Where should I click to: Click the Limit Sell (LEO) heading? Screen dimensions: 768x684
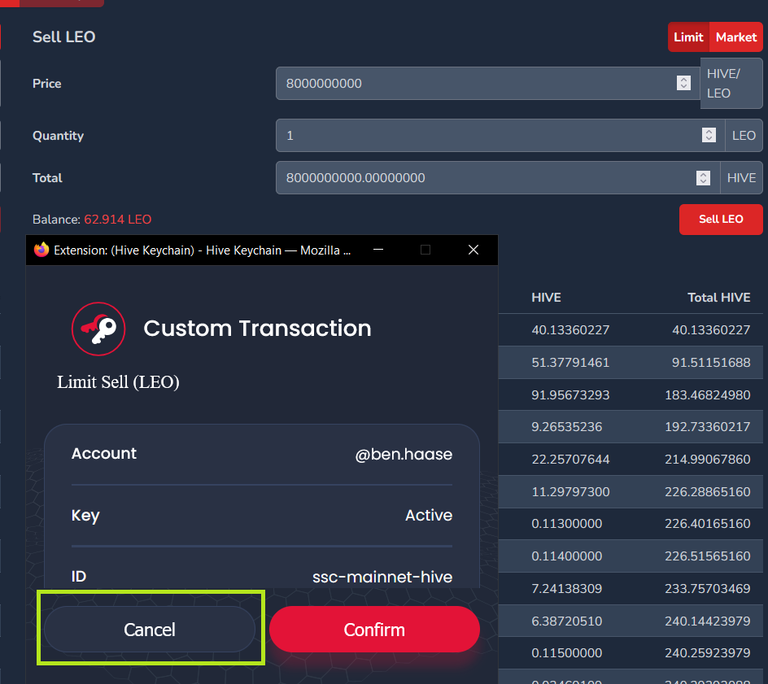click(118, 382)
